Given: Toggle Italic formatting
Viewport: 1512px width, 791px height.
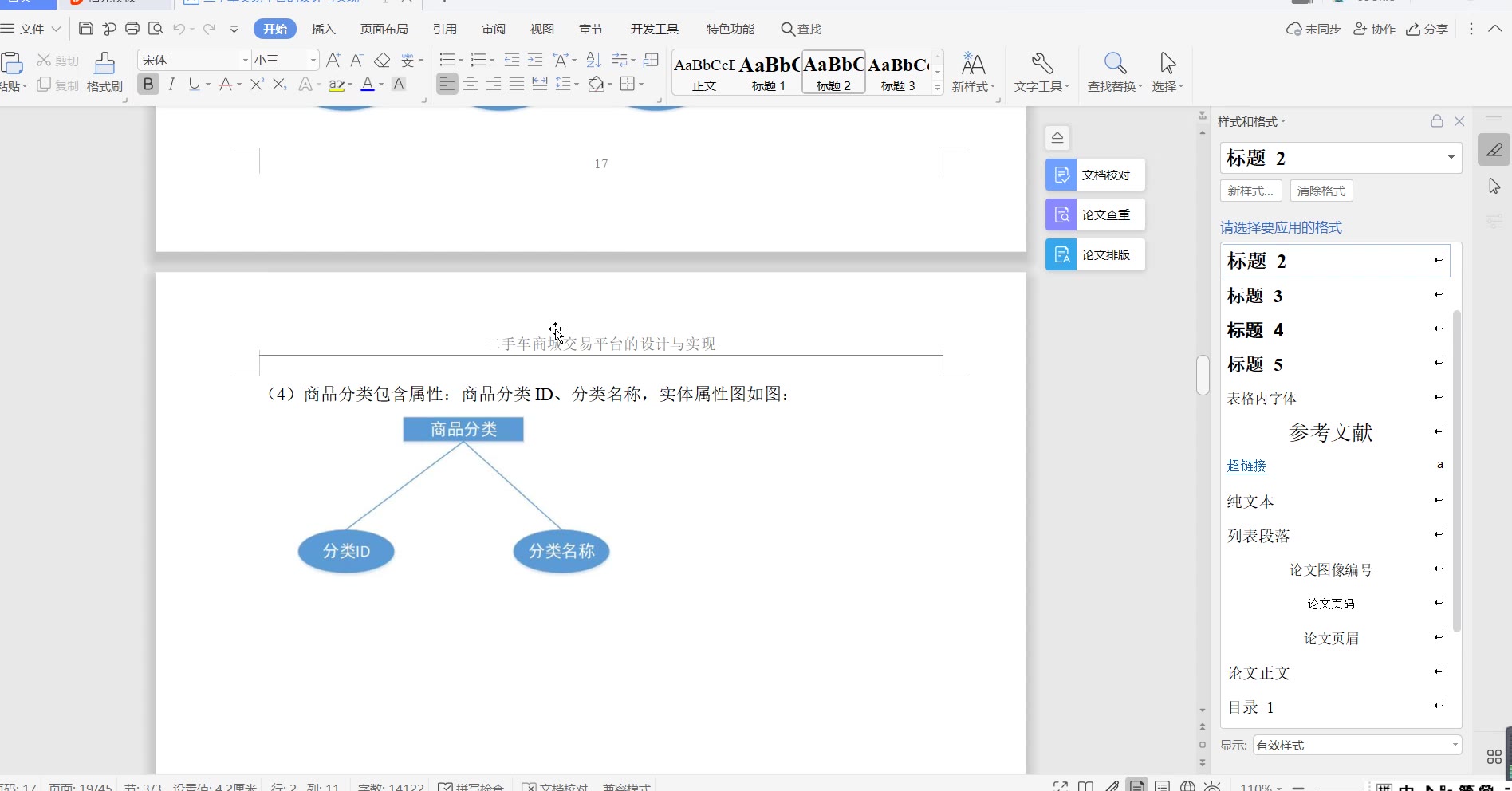Looking at the screenshot, I should pos(171,84).
